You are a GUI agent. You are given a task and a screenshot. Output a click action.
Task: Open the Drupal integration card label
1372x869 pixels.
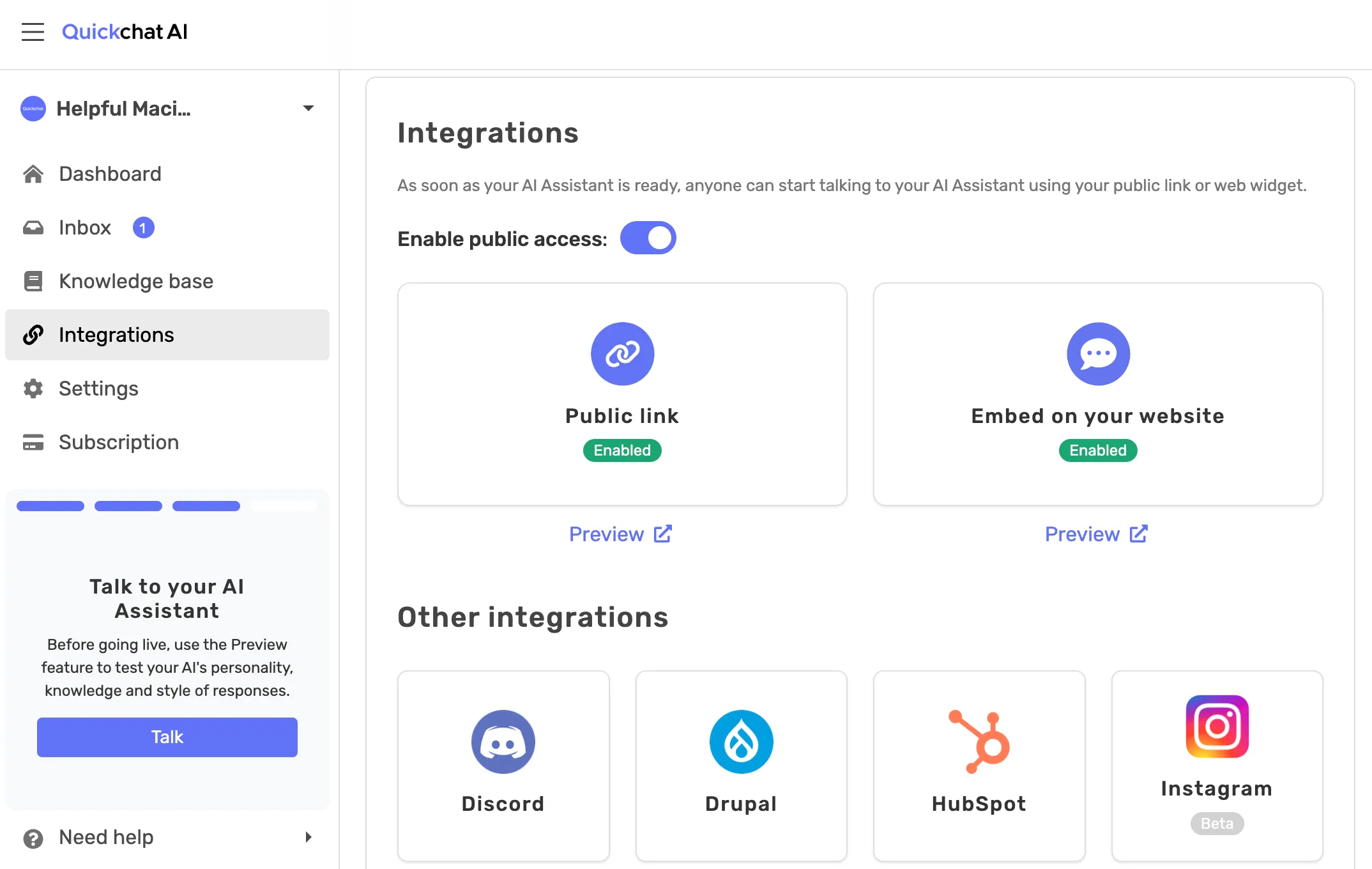(741, 804)
